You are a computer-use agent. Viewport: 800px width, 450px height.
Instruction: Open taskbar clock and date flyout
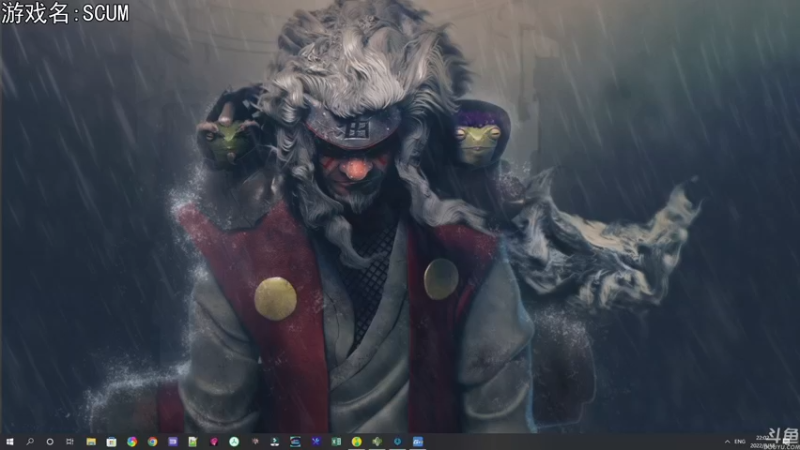click(x=761, y=442)
